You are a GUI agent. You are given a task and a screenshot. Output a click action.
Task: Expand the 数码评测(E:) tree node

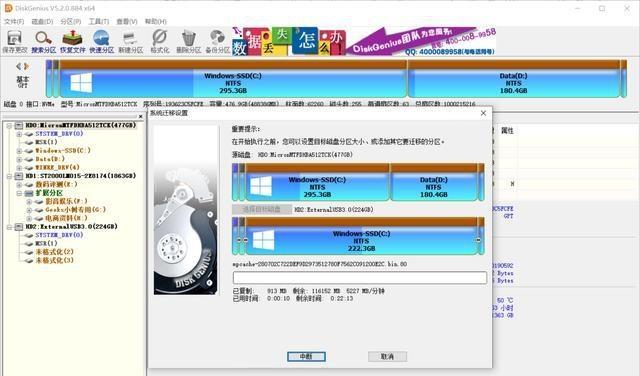click(19, 185)
